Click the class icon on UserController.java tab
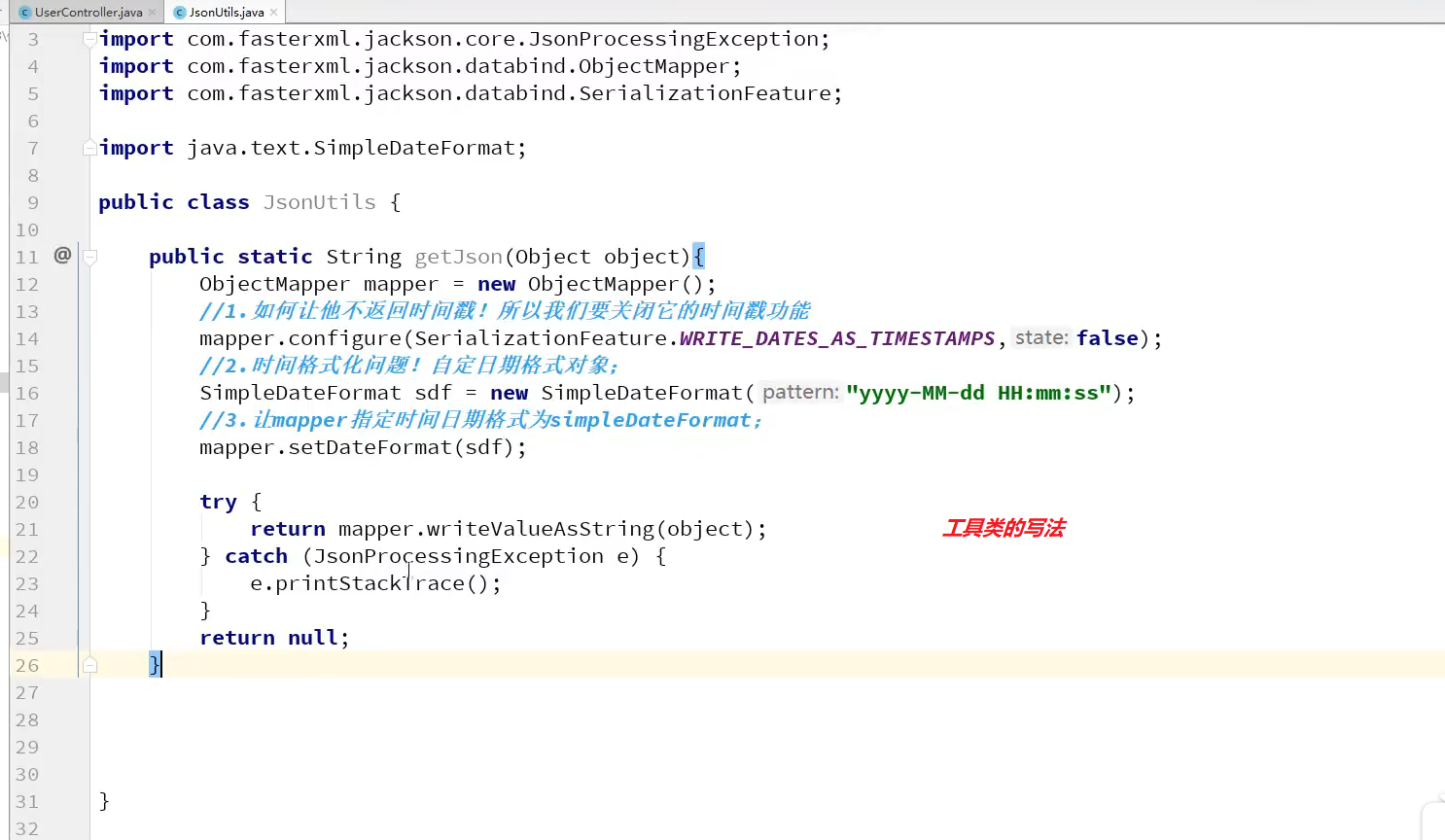This screenshot has width=1445, height=840. click(25, 13)
